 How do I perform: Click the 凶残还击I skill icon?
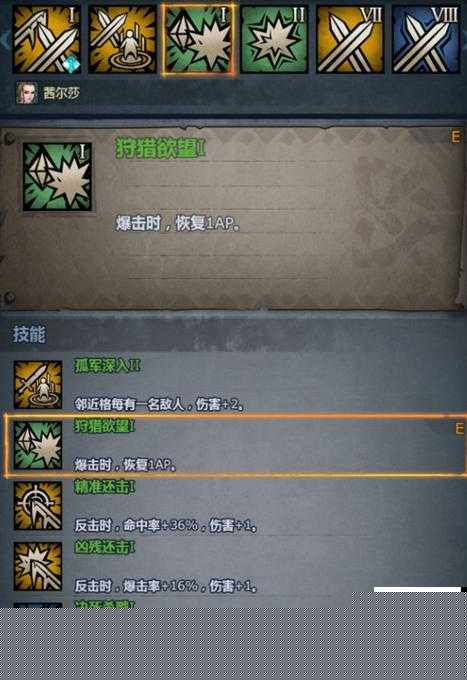(38, 566)
